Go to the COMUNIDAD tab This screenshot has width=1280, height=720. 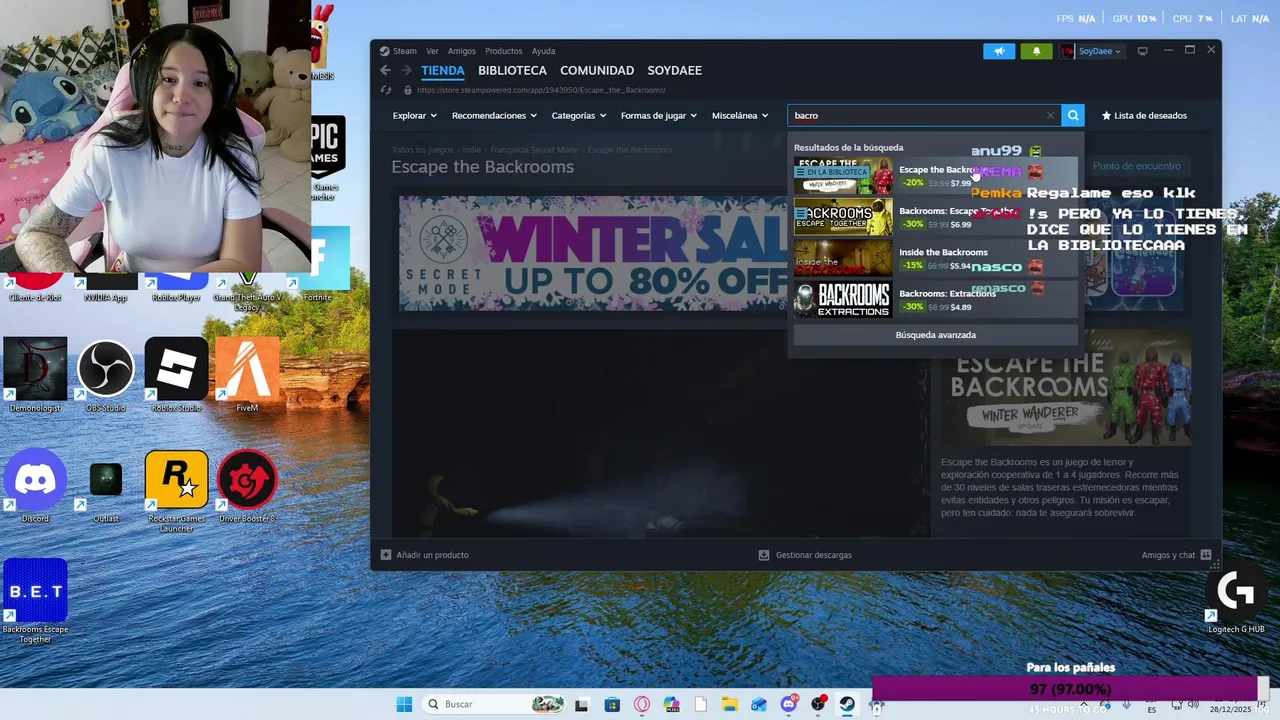click(597, 71)
